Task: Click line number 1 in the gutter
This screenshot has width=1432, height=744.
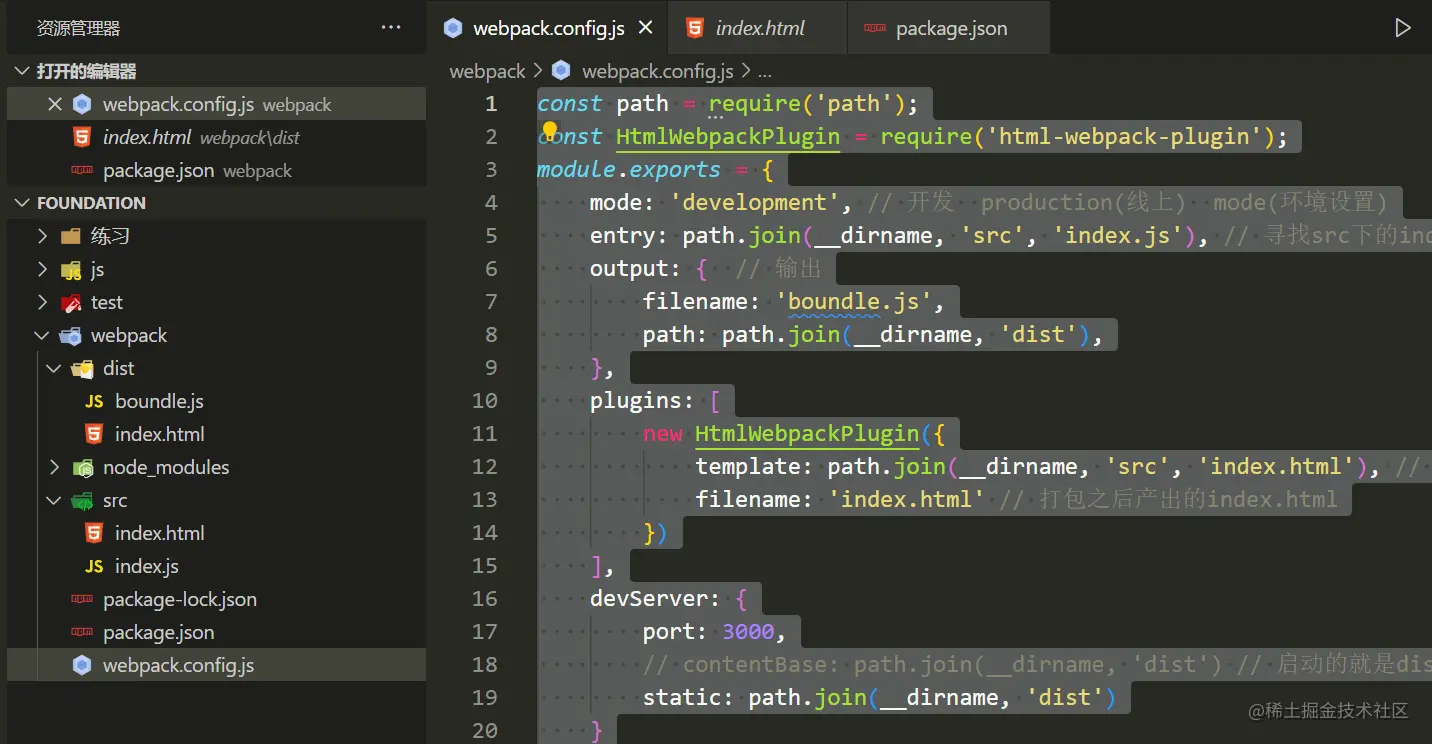Action: click(491, 103)
